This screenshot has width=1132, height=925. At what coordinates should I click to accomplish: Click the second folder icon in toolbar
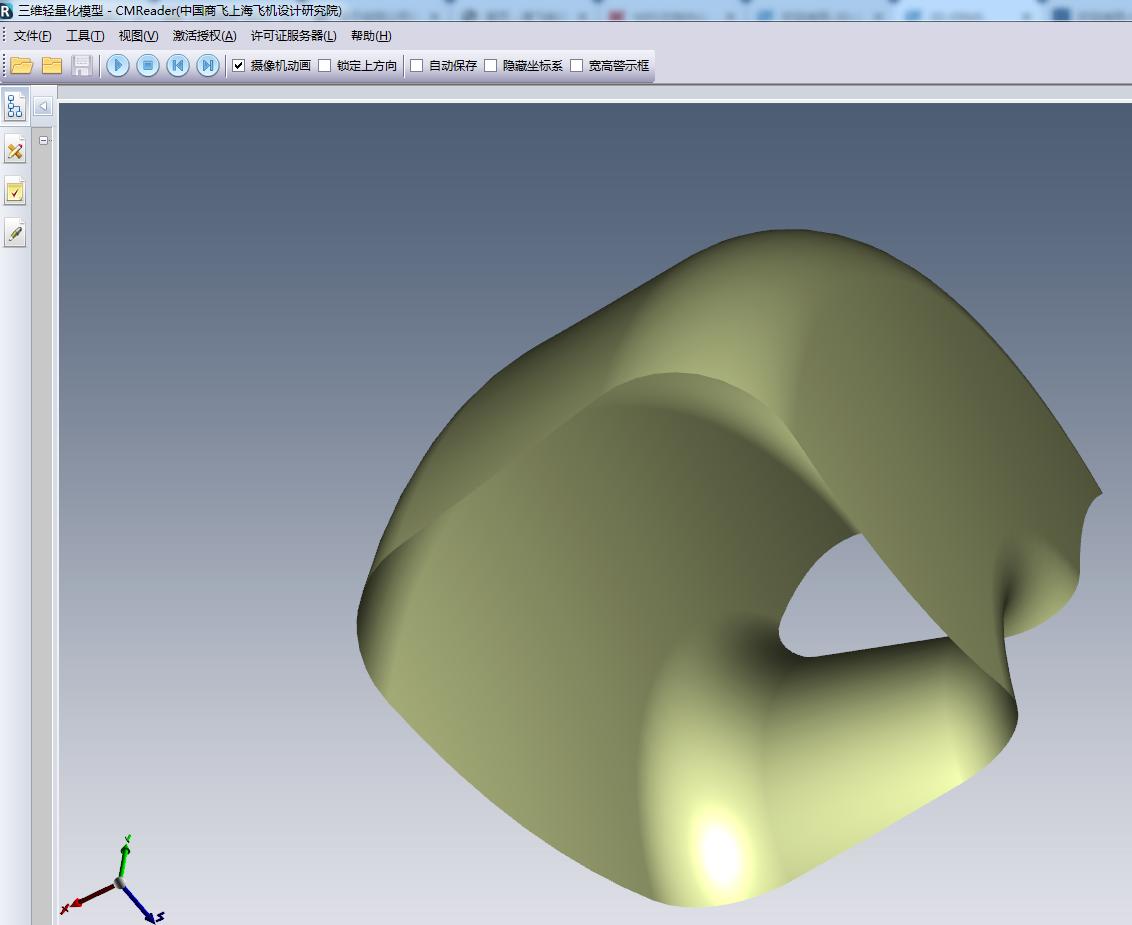(x=52, y=66)
